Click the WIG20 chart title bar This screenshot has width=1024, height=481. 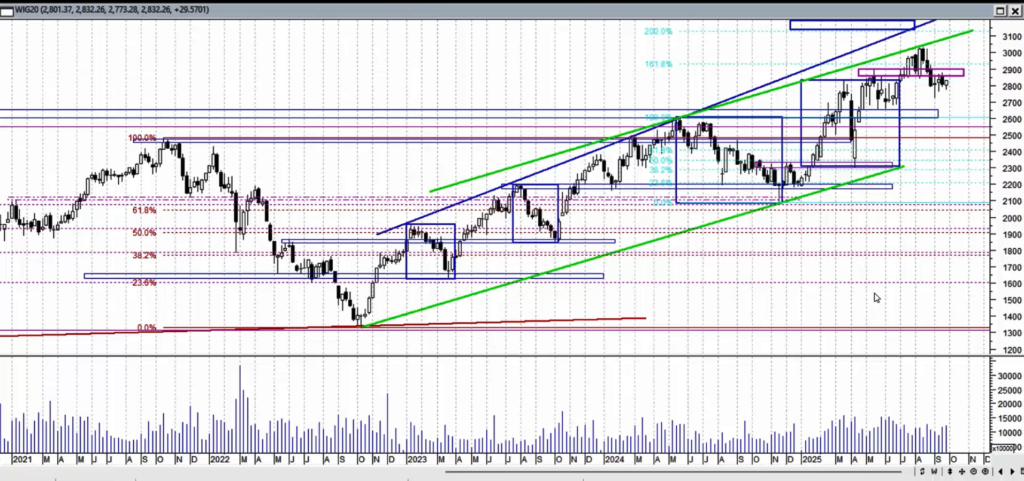[500, 10]
